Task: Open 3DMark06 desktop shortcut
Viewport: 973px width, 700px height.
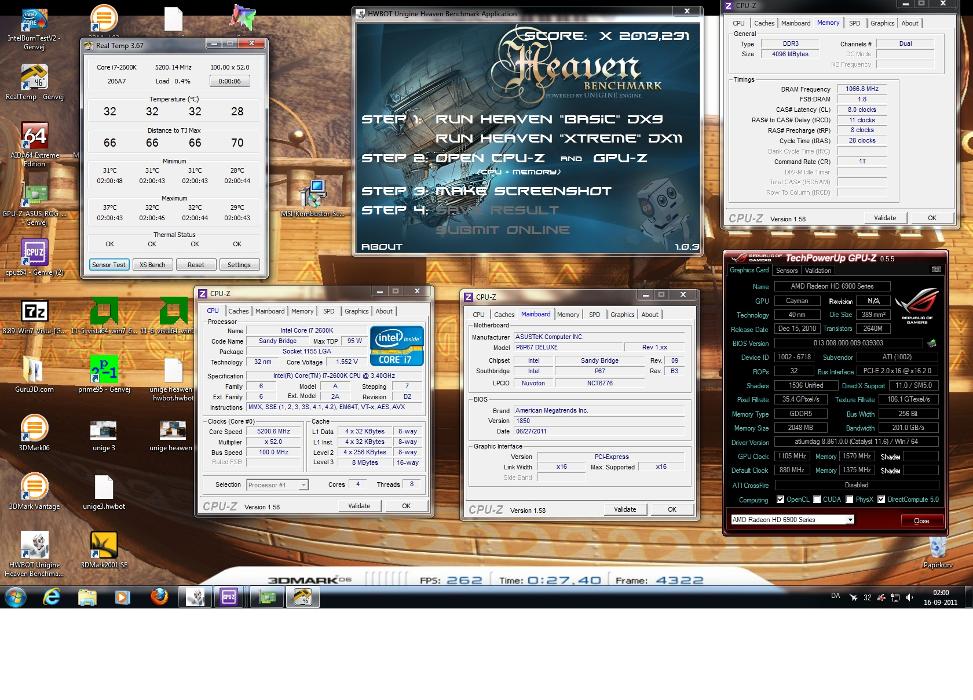Action: pos(34,433)
